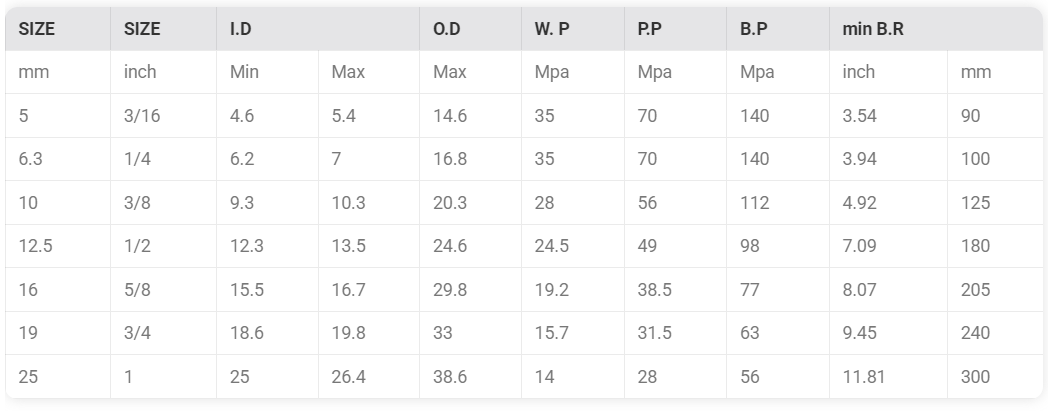The width and height of the screenshot is (1050, 413).
Task: Click the 9.45 inch bend radius cell
Action: (888, 333)
